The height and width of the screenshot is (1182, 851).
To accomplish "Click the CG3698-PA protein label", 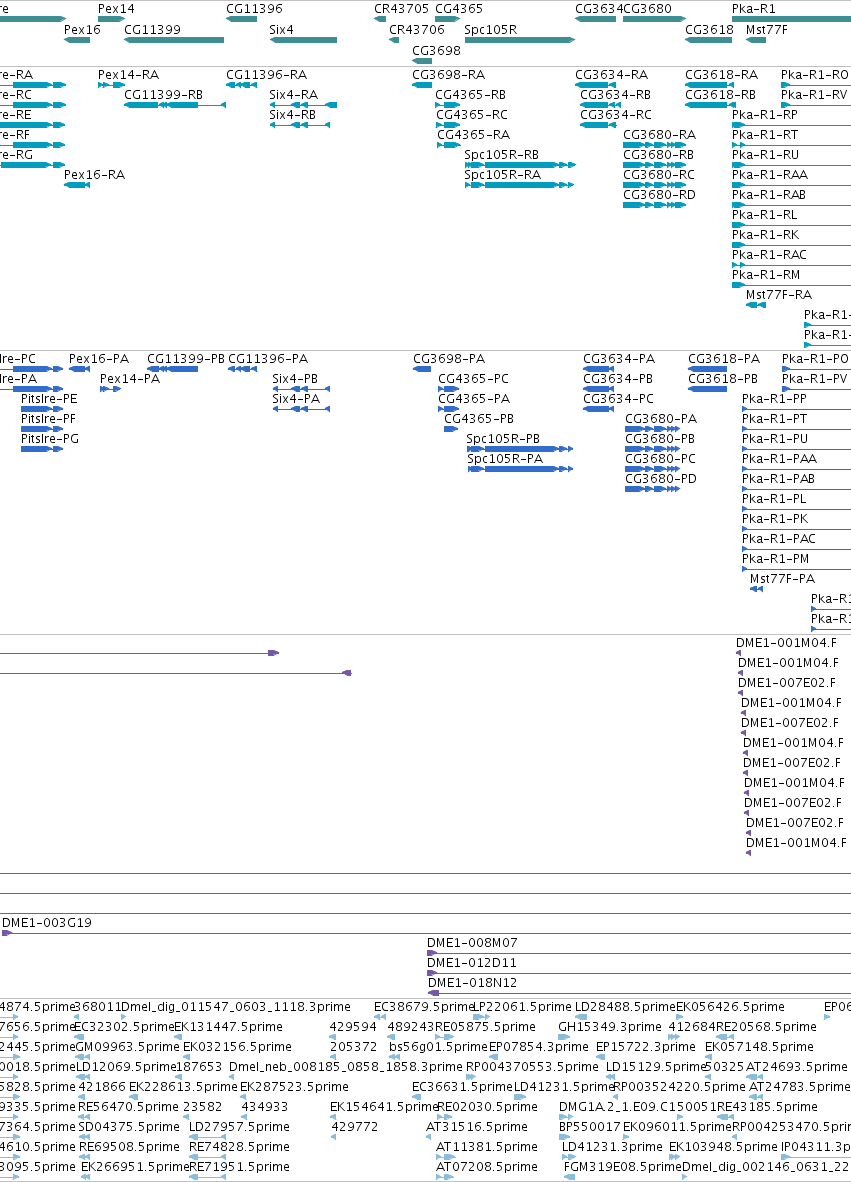I will [448, 359].
